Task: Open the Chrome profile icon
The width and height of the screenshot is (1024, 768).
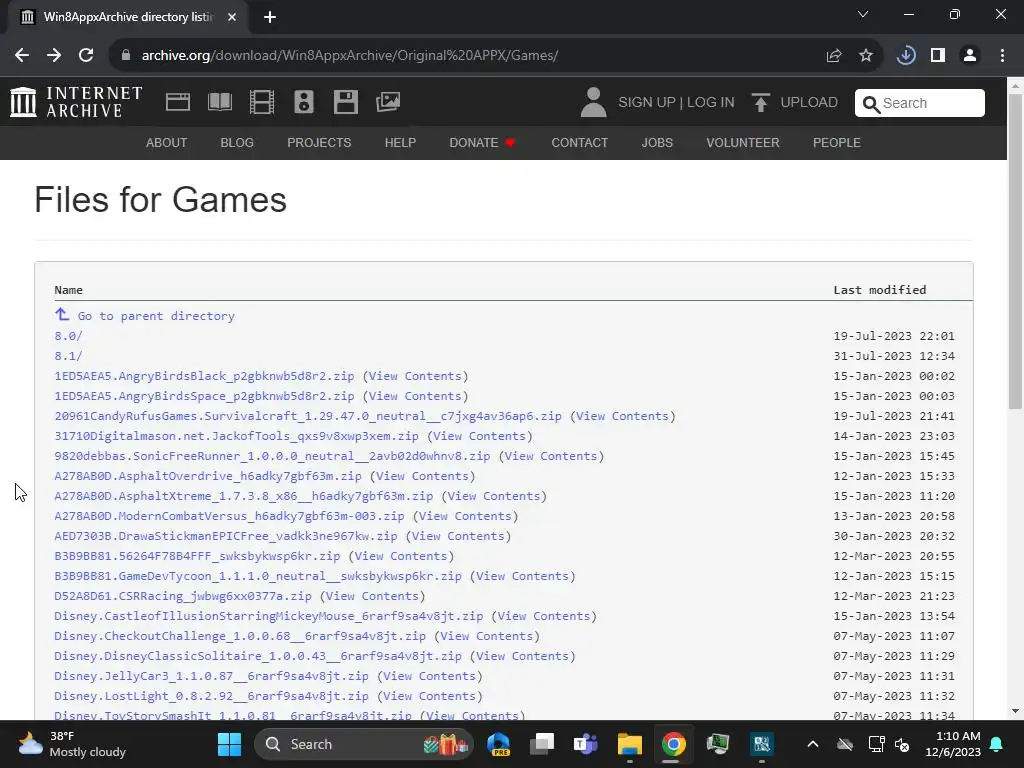Action: [970, 56]
